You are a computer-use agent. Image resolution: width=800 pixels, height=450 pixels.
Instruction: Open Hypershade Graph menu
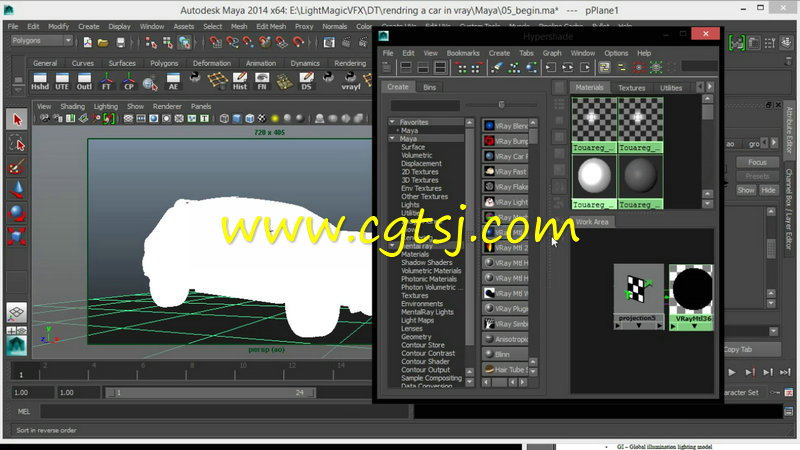[x=552, y=53]
